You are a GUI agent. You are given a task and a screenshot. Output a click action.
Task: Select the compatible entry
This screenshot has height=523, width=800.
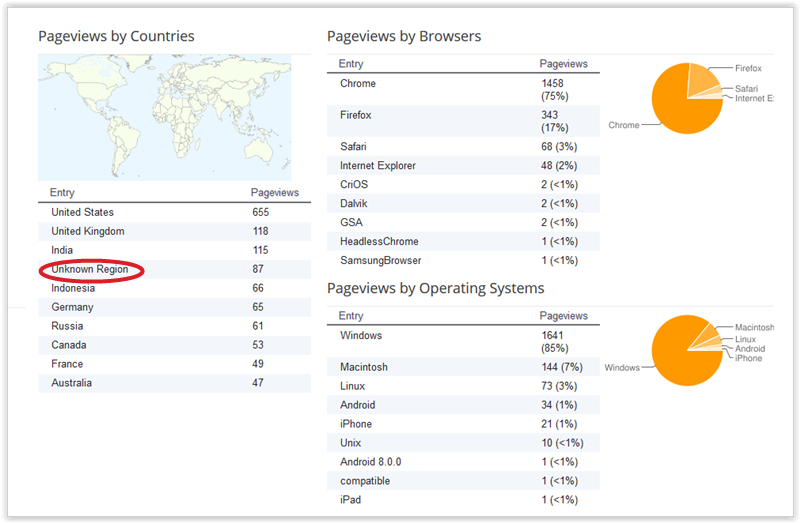365,481
